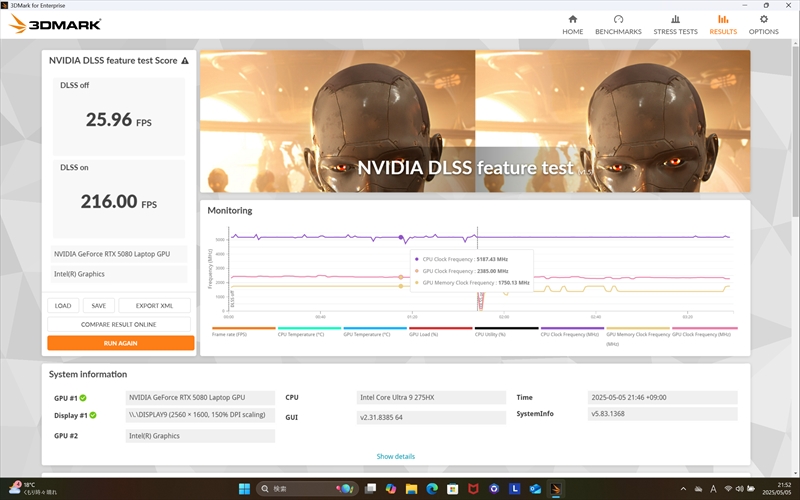
Task: Click Intel(R) Graphics under score panel
Action: tap(119, 274)
